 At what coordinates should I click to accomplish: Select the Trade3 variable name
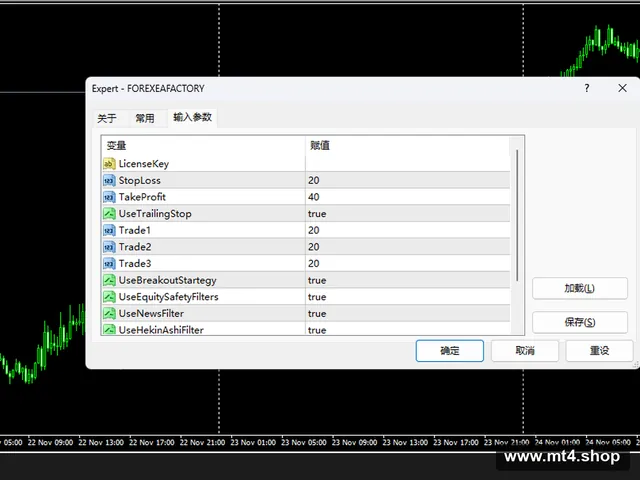[135, 264]
